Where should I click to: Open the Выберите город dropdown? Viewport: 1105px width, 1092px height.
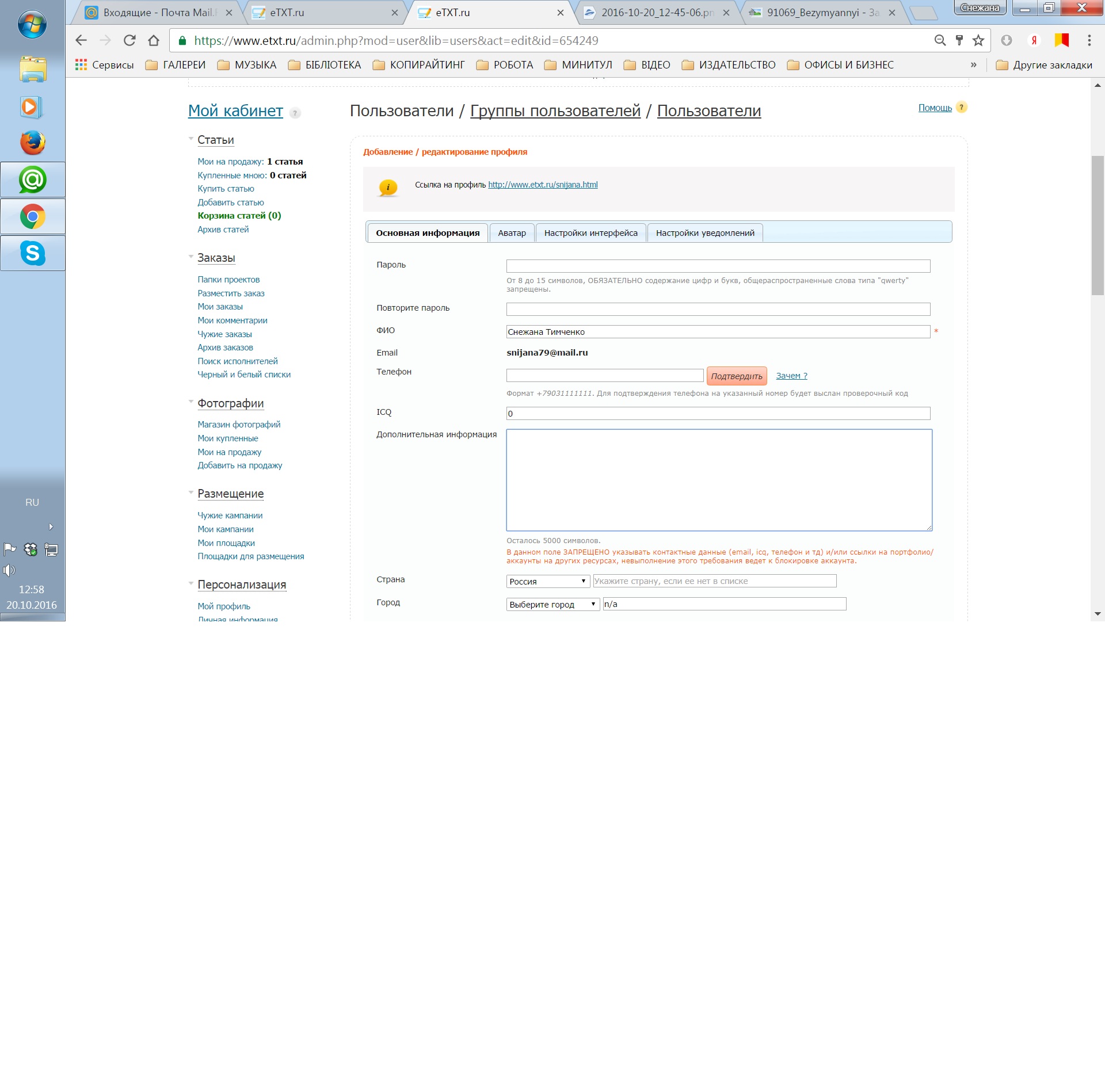552,604
